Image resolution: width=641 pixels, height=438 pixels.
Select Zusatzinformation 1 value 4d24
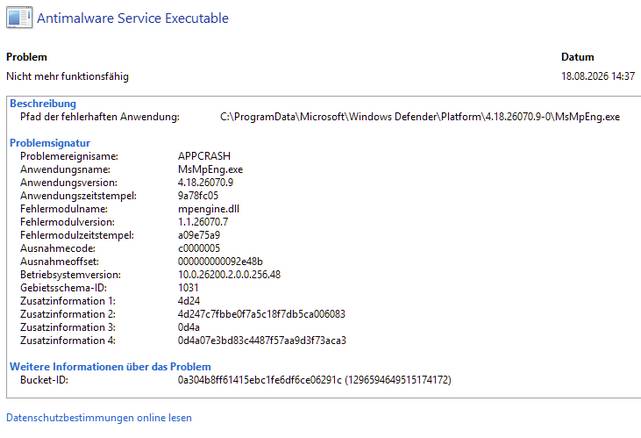point(189,301)
